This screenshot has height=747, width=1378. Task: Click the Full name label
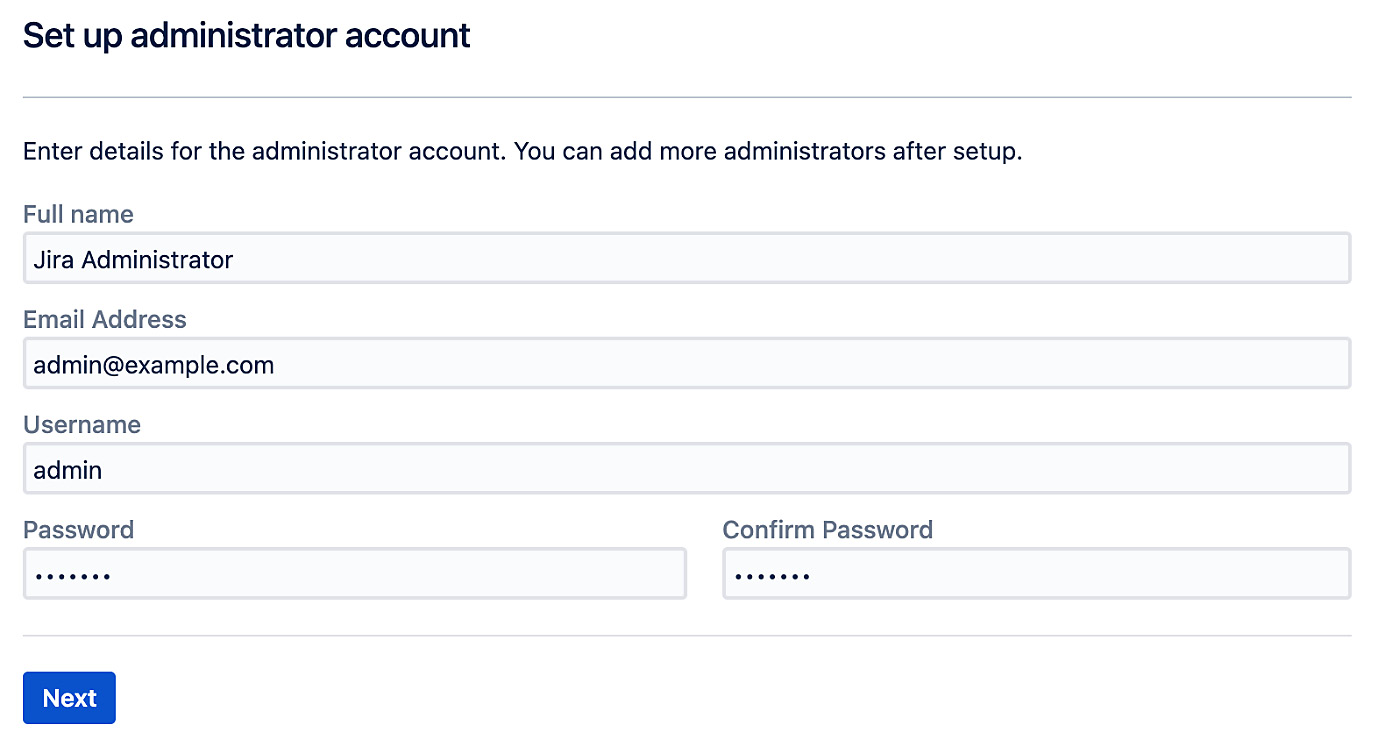click(x=77, y=214)
